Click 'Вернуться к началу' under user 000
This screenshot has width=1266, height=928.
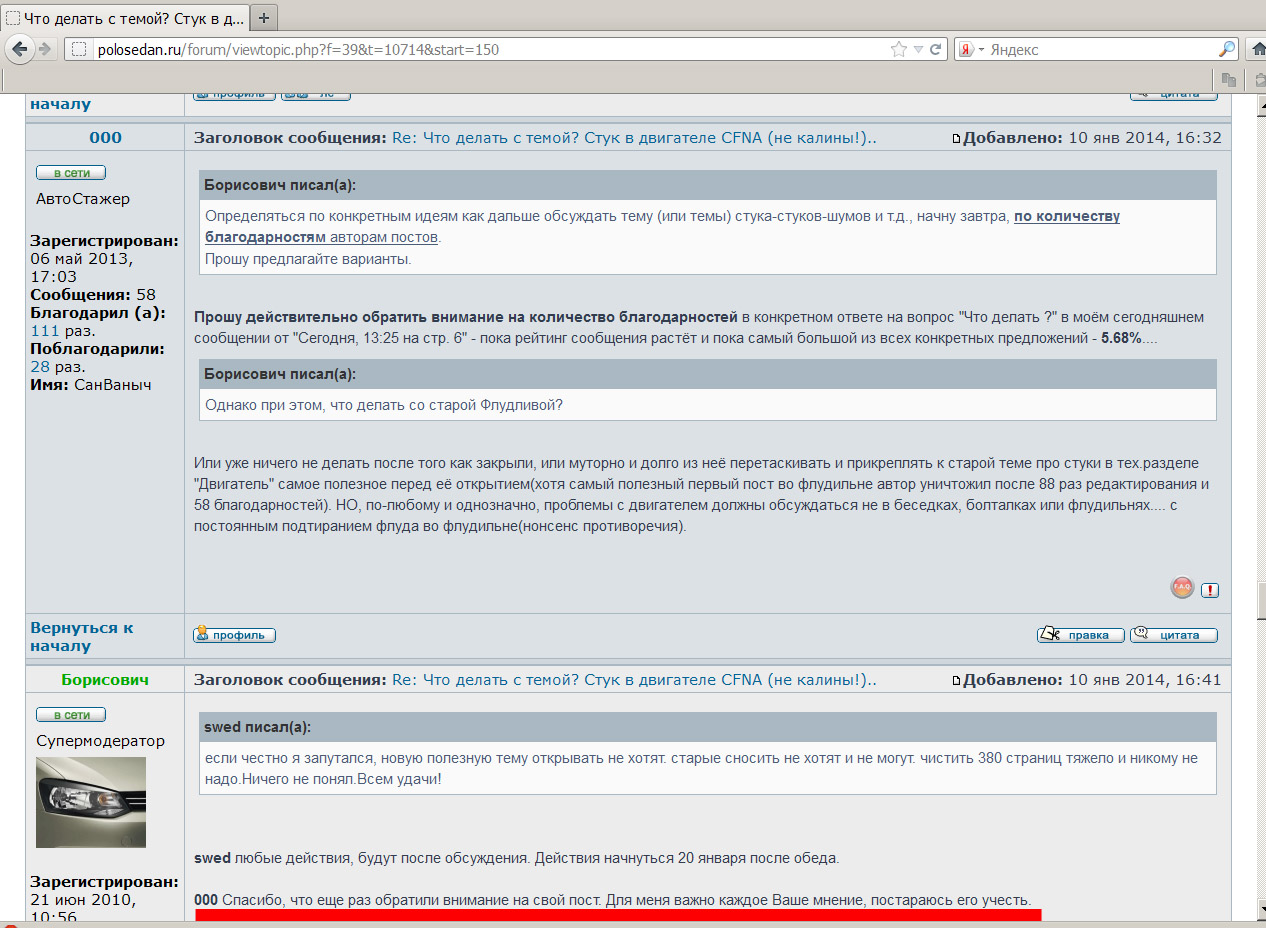click(82, 636)
